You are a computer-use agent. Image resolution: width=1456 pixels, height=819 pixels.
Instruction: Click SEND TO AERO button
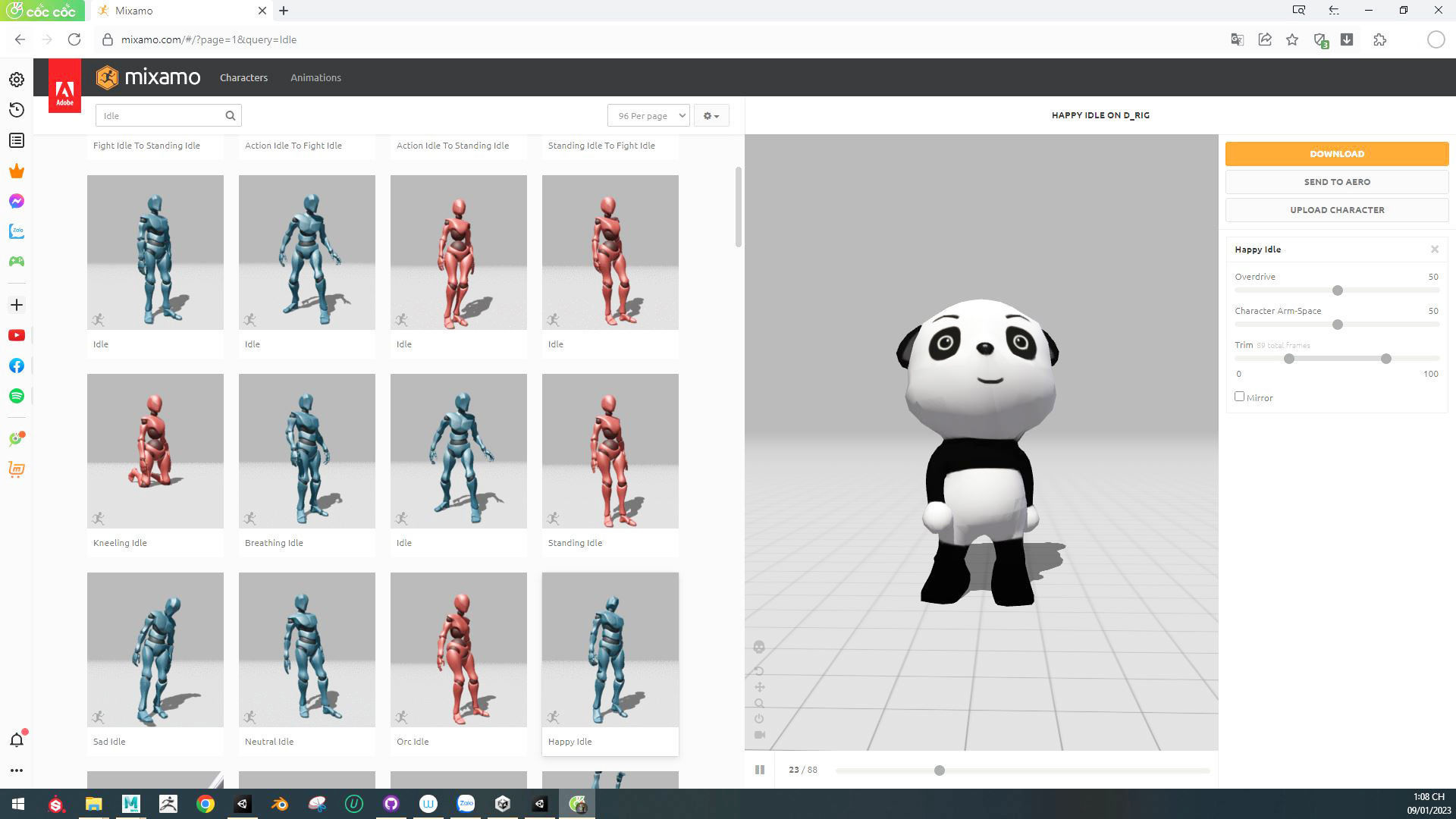(x=1337, y=182)
